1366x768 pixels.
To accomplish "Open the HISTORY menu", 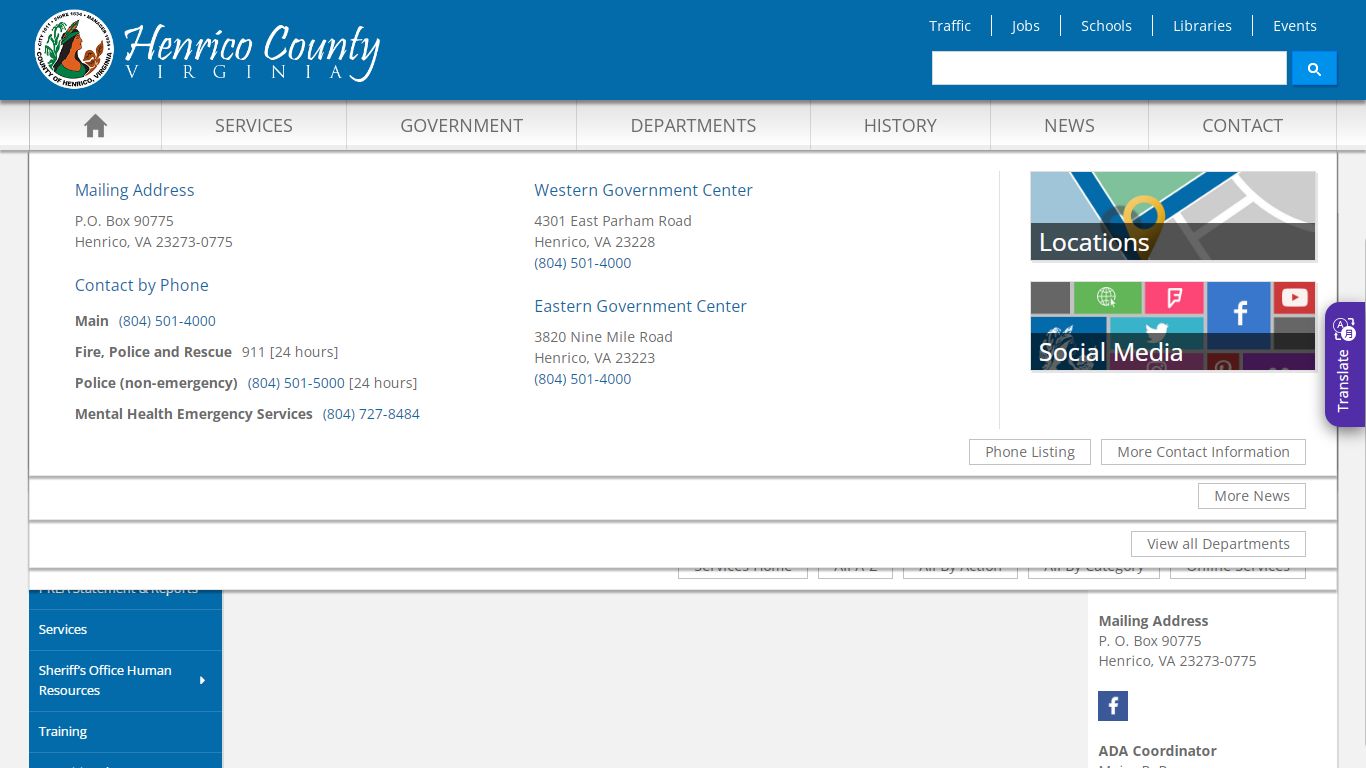I will click(x=900, y=125).
